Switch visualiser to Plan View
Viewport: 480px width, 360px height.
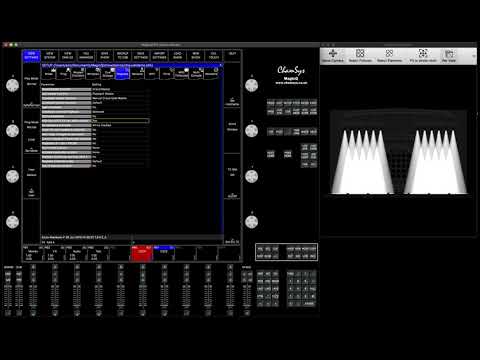tap(449, 56)
